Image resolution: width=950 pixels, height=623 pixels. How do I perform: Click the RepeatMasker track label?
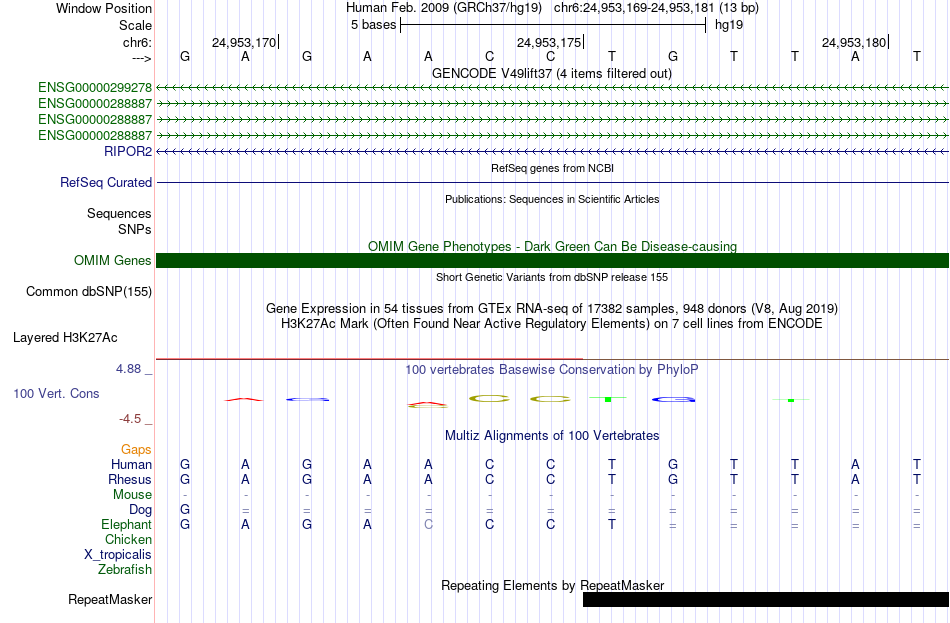click(110, 599)
